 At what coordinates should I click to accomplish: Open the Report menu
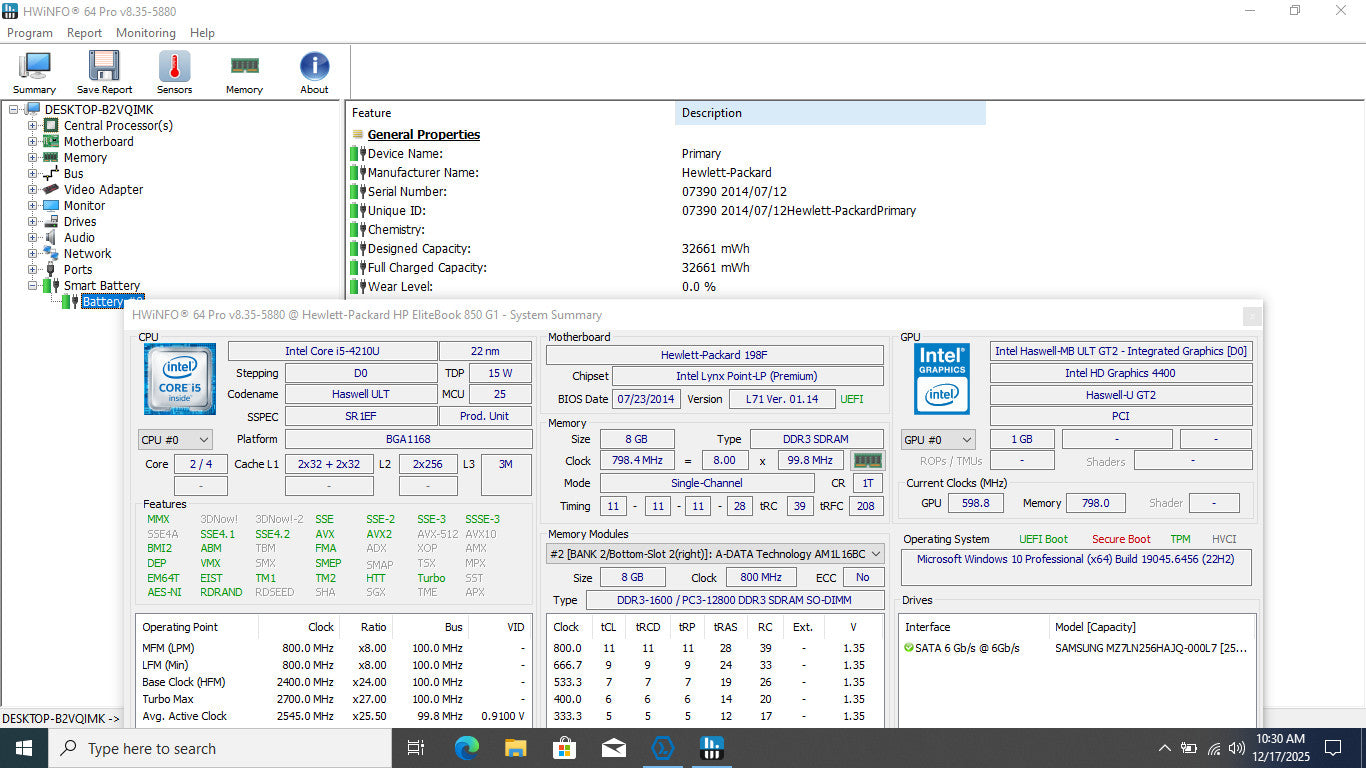(x=84, y=33)
